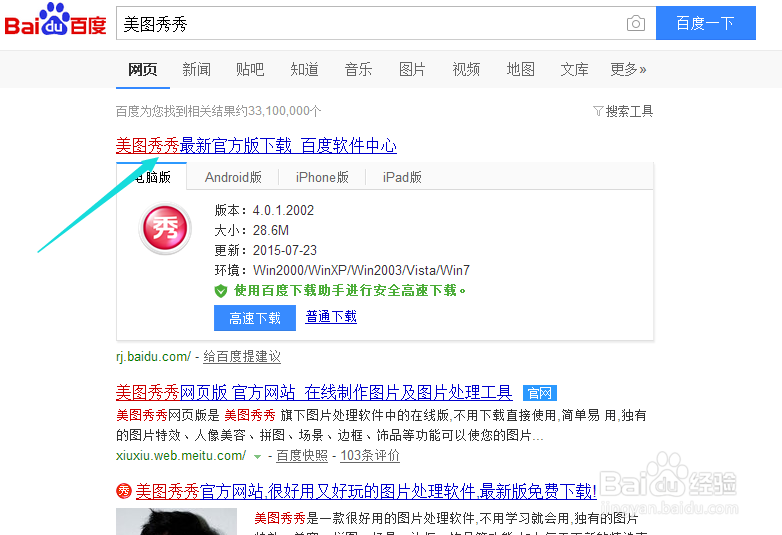Click the 官网 badge on second result
This screenshot has width=782, height=535.
click(x=540, y=393)
